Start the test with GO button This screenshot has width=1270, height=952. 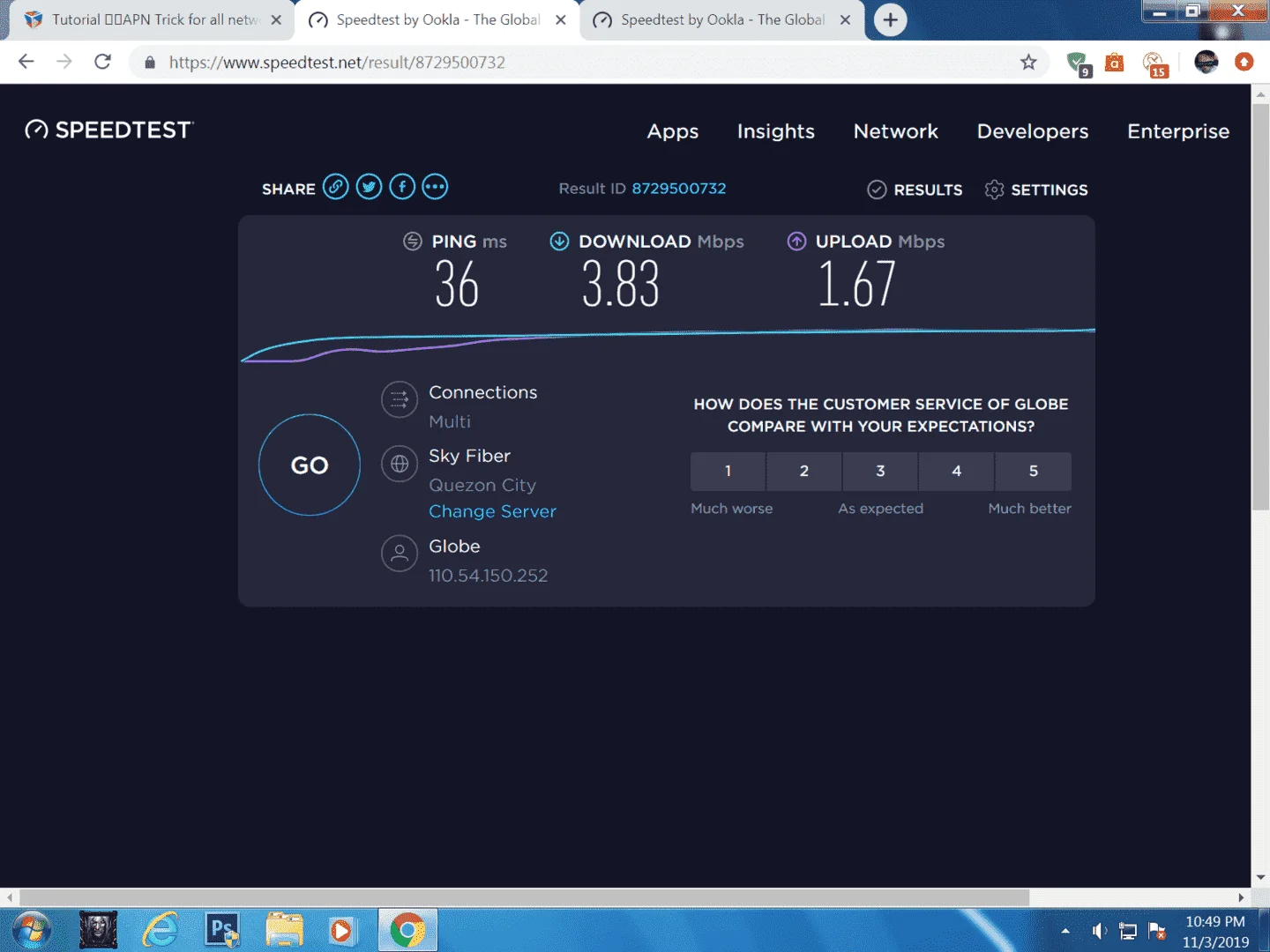tap(310, 465)
